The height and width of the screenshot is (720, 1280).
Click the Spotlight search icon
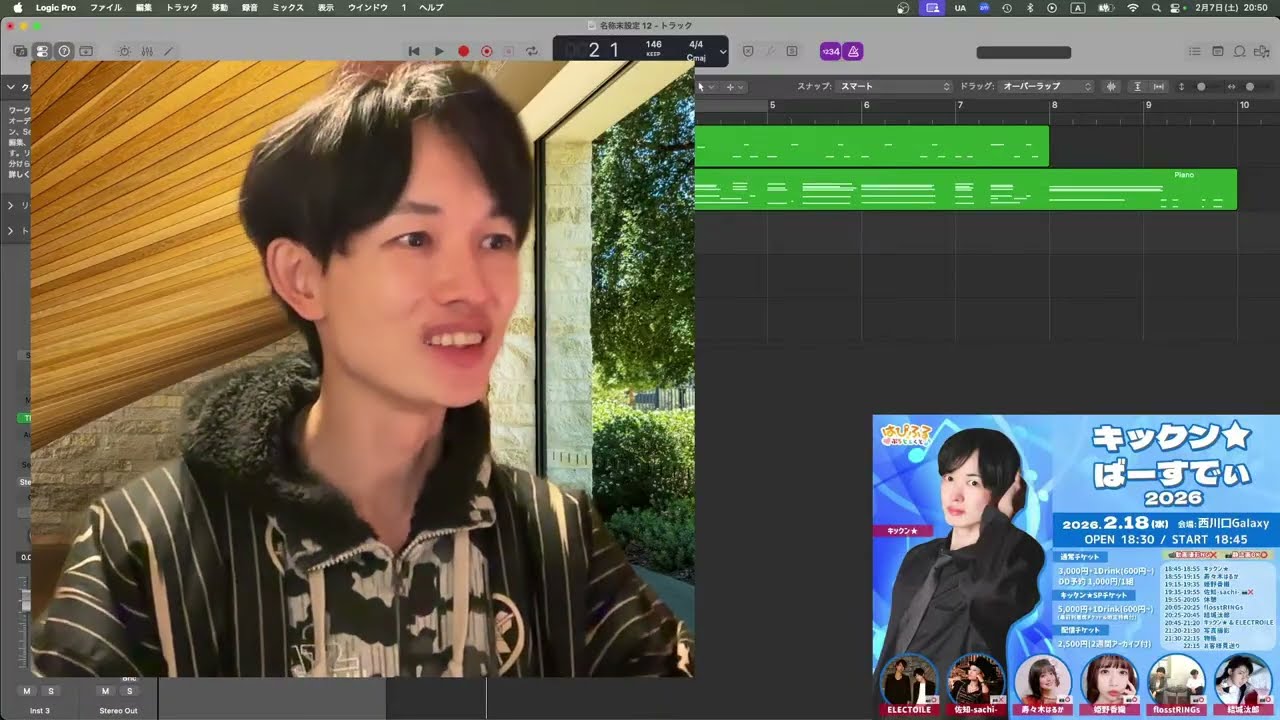point(1155,7)
